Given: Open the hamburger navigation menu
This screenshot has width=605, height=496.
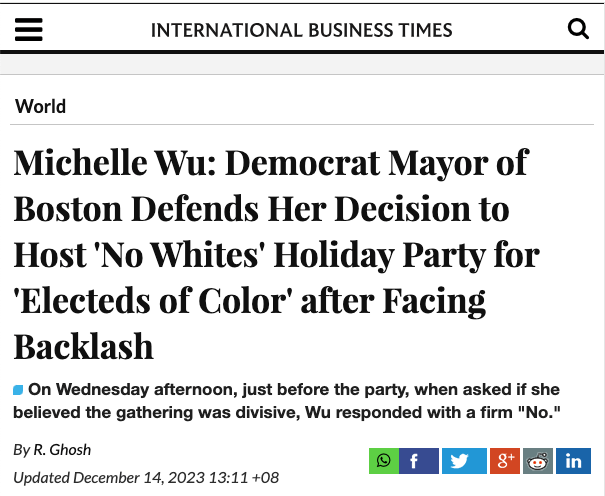Looking at the screenshot, I should click(30, 29).
